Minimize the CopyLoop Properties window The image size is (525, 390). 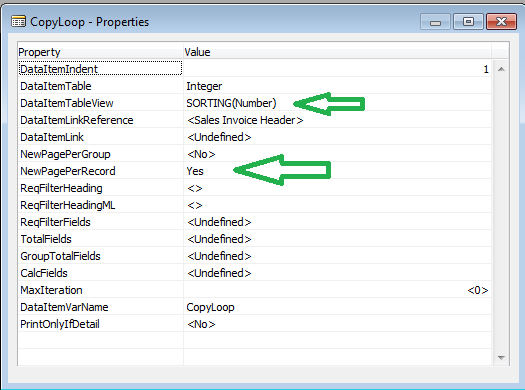click(x=435, y=22)
